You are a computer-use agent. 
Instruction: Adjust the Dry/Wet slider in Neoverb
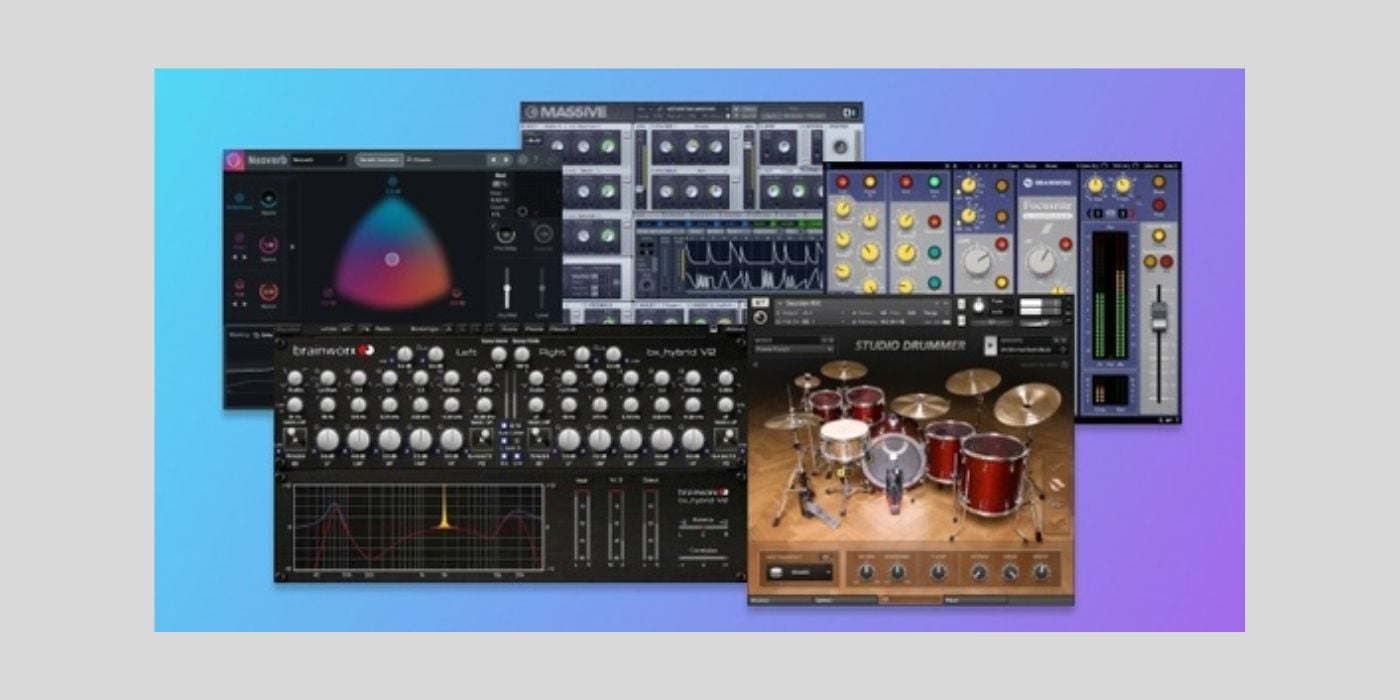pyautogui.click(x=507, y=289)
